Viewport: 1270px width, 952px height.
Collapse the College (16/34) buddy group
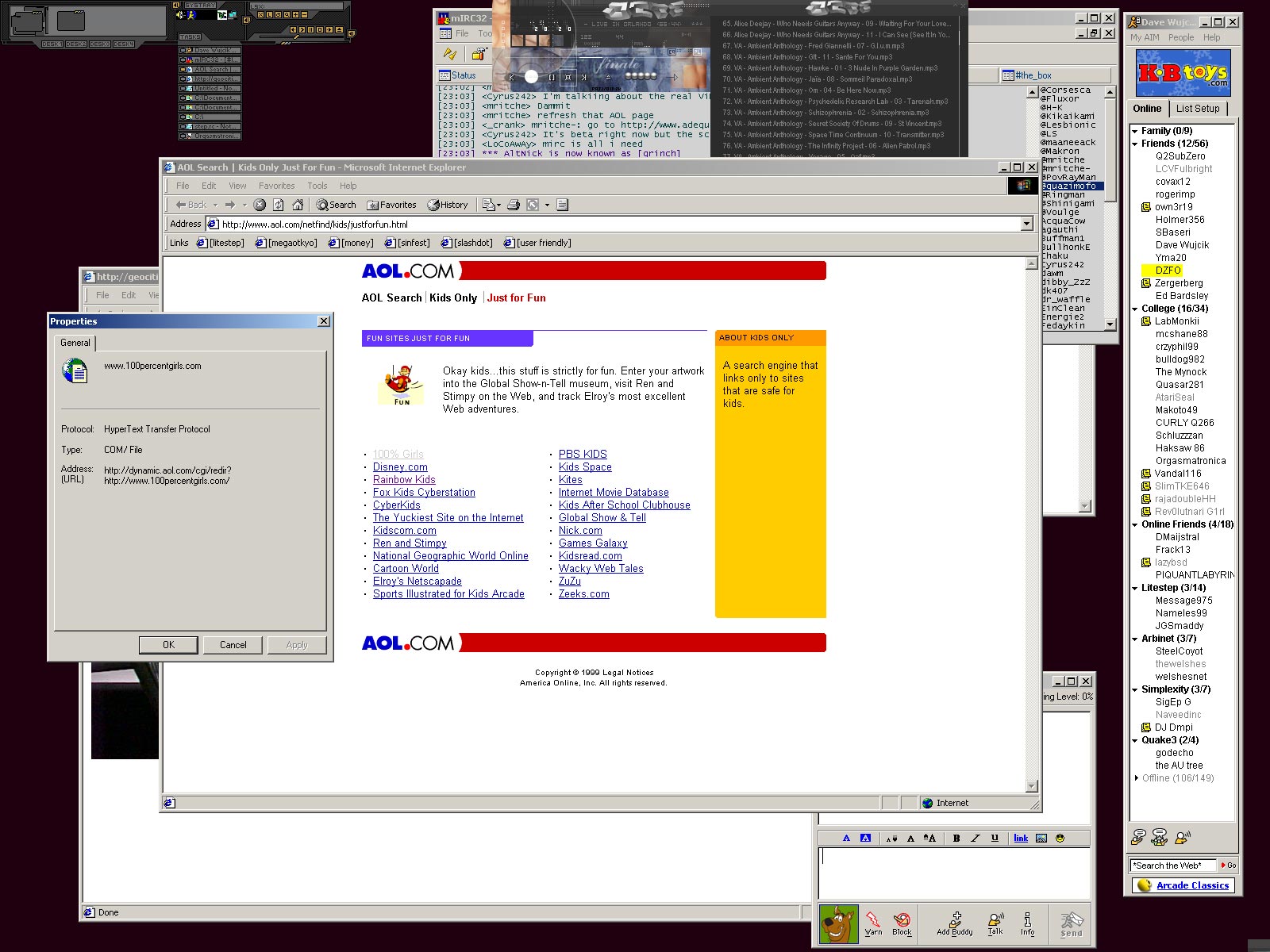point(1135,309)
